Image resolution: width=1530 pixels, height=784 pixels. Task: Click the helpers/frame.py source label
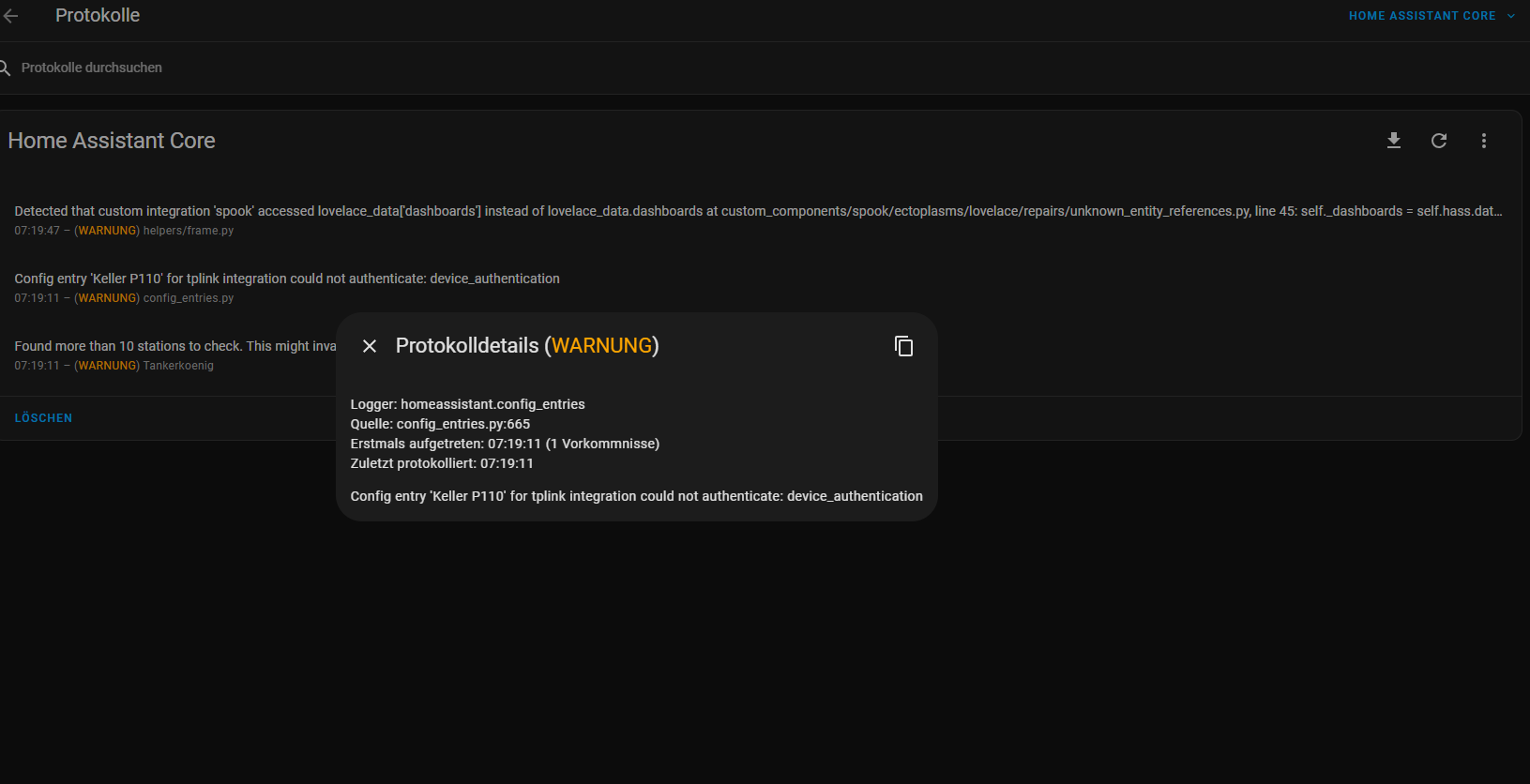click(x=189, y=231)
